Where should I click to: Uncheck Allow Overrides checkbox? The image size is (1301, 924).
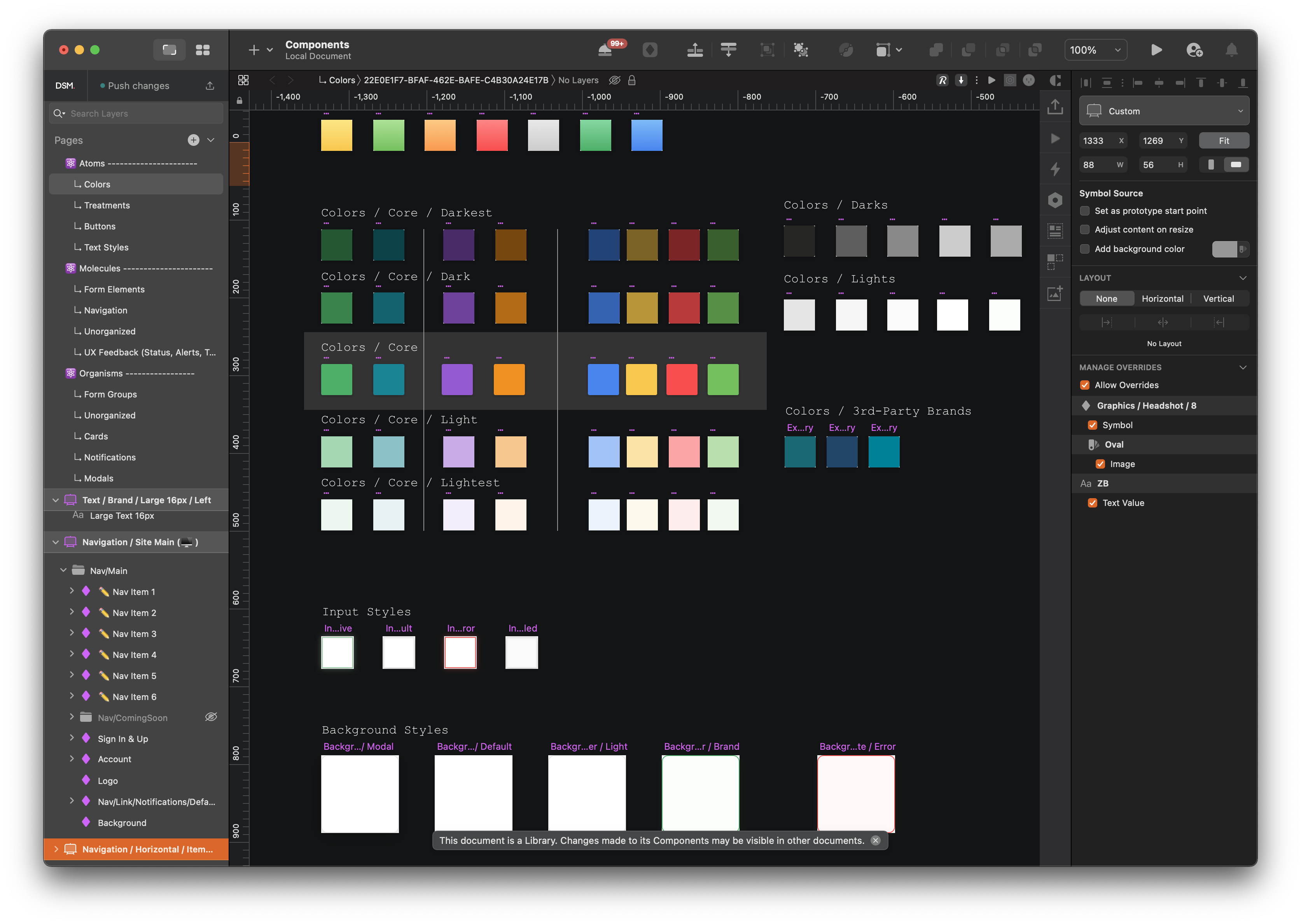click(x=1085, y=385)
